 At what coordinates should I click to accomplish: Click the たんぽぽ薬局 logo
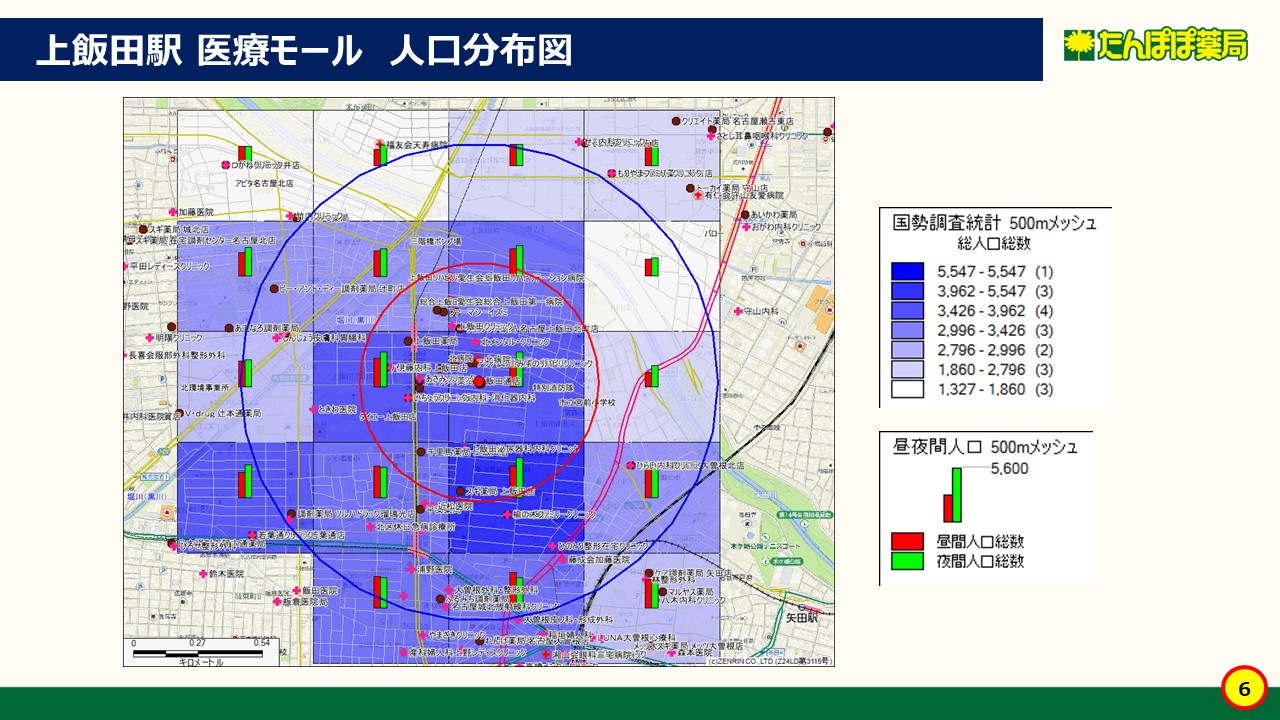click(x=1155, y=45)
